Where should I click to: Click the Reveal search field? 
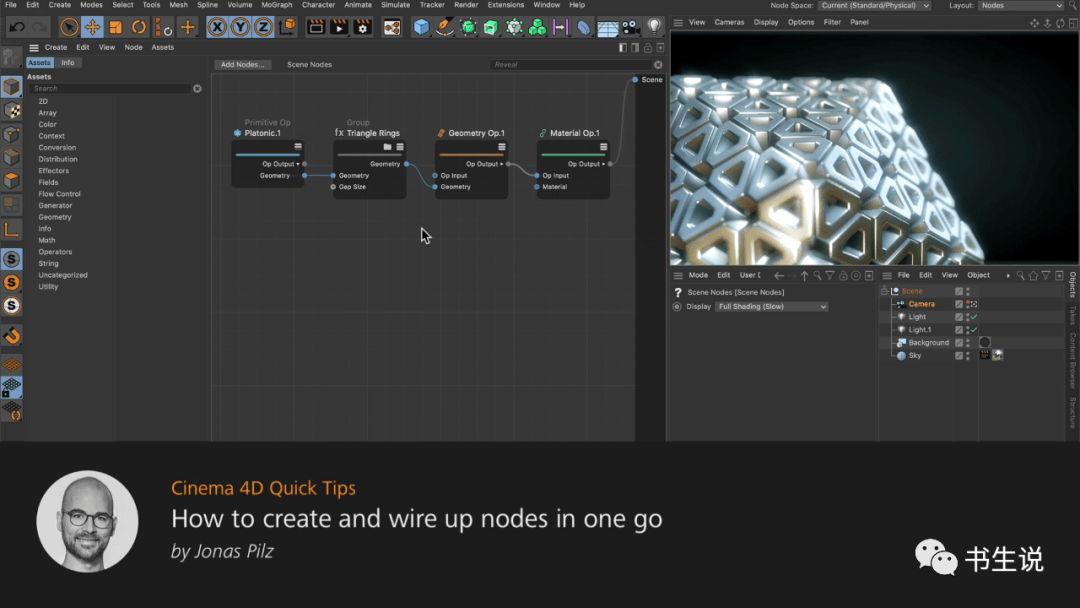click(x=570, y=65)
